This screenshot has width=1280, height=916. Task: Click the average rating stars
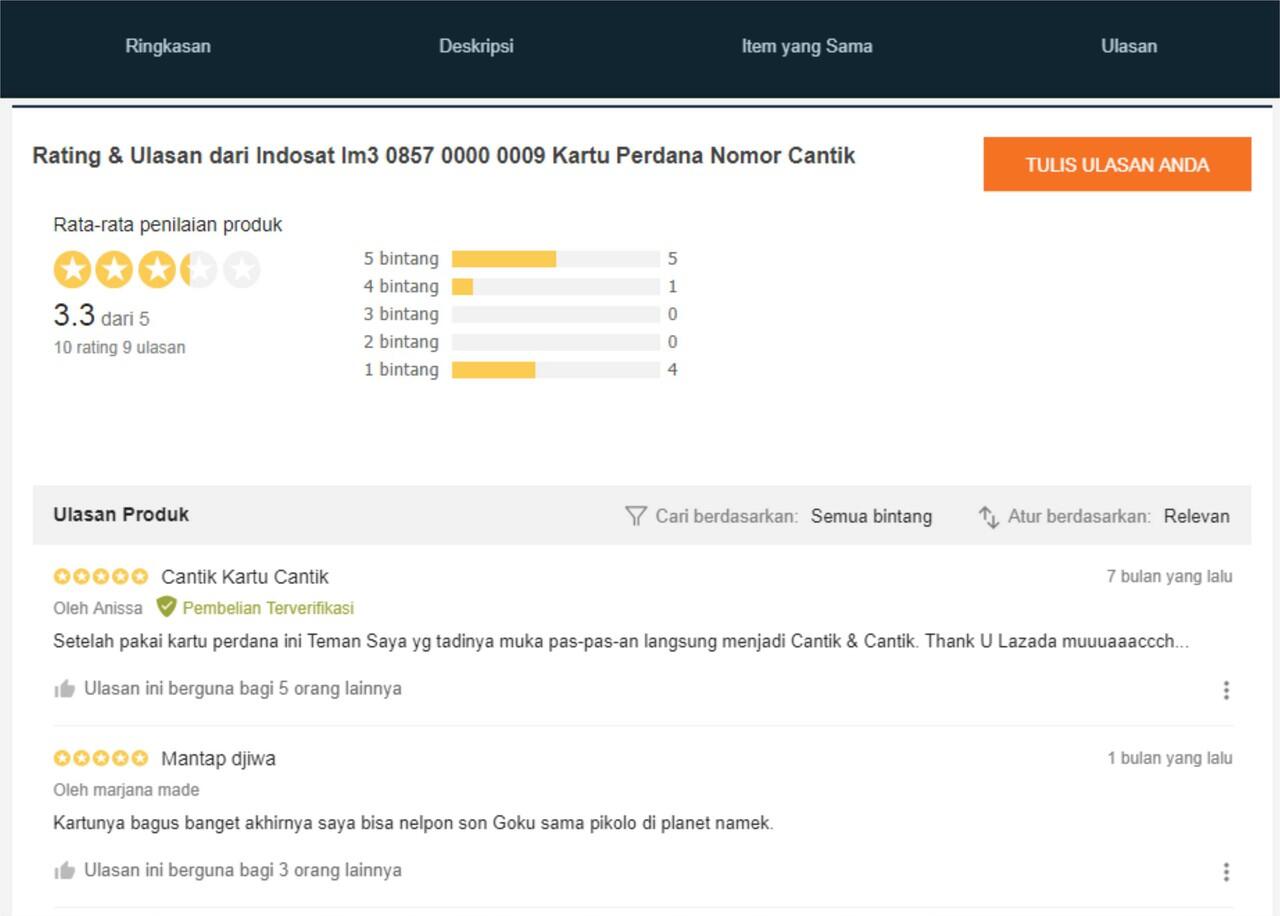157,270
